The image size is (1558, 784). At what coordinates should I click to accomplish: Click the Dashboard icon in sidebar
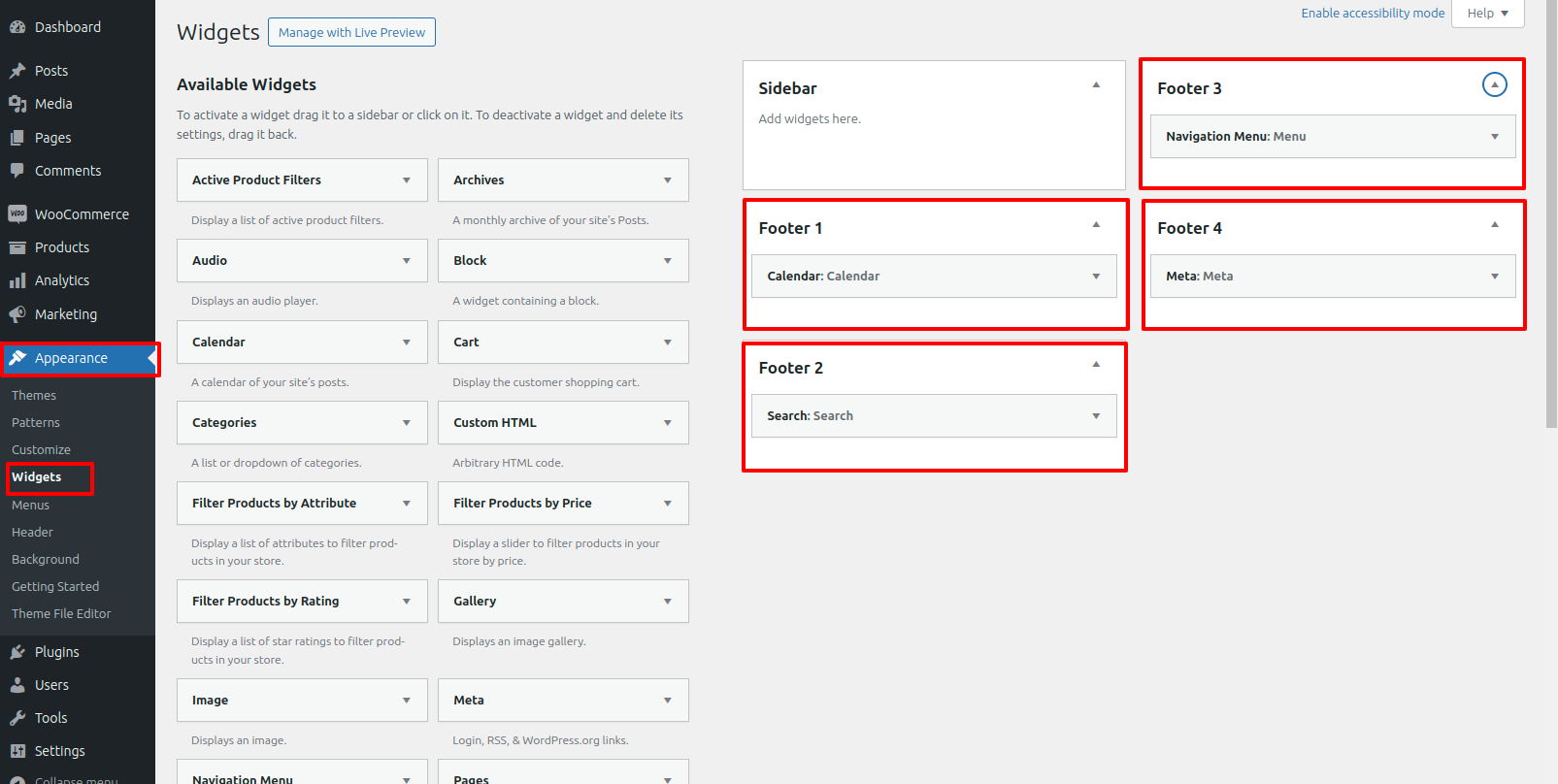17,27
